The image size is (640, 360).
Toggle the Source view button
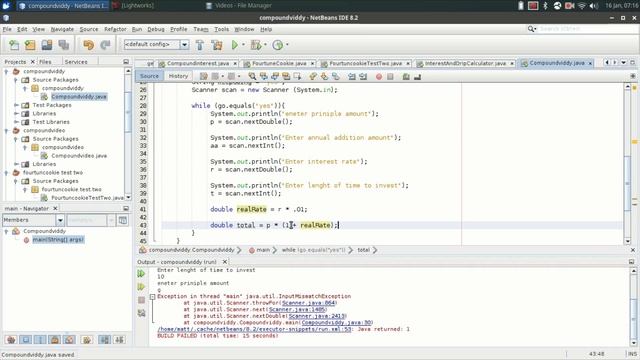point(149,76)
